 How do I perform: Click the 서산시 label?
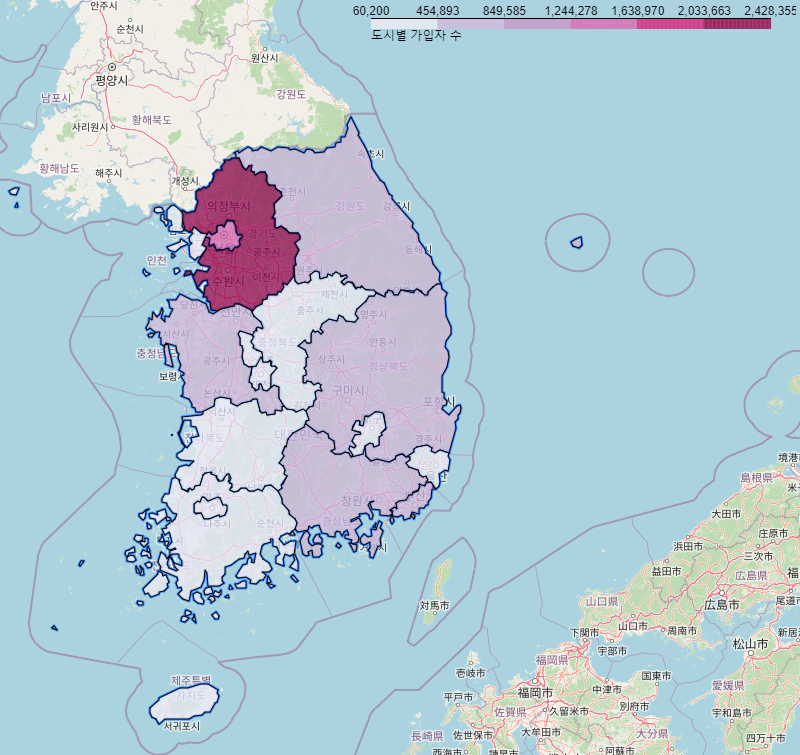pos(176,334)
